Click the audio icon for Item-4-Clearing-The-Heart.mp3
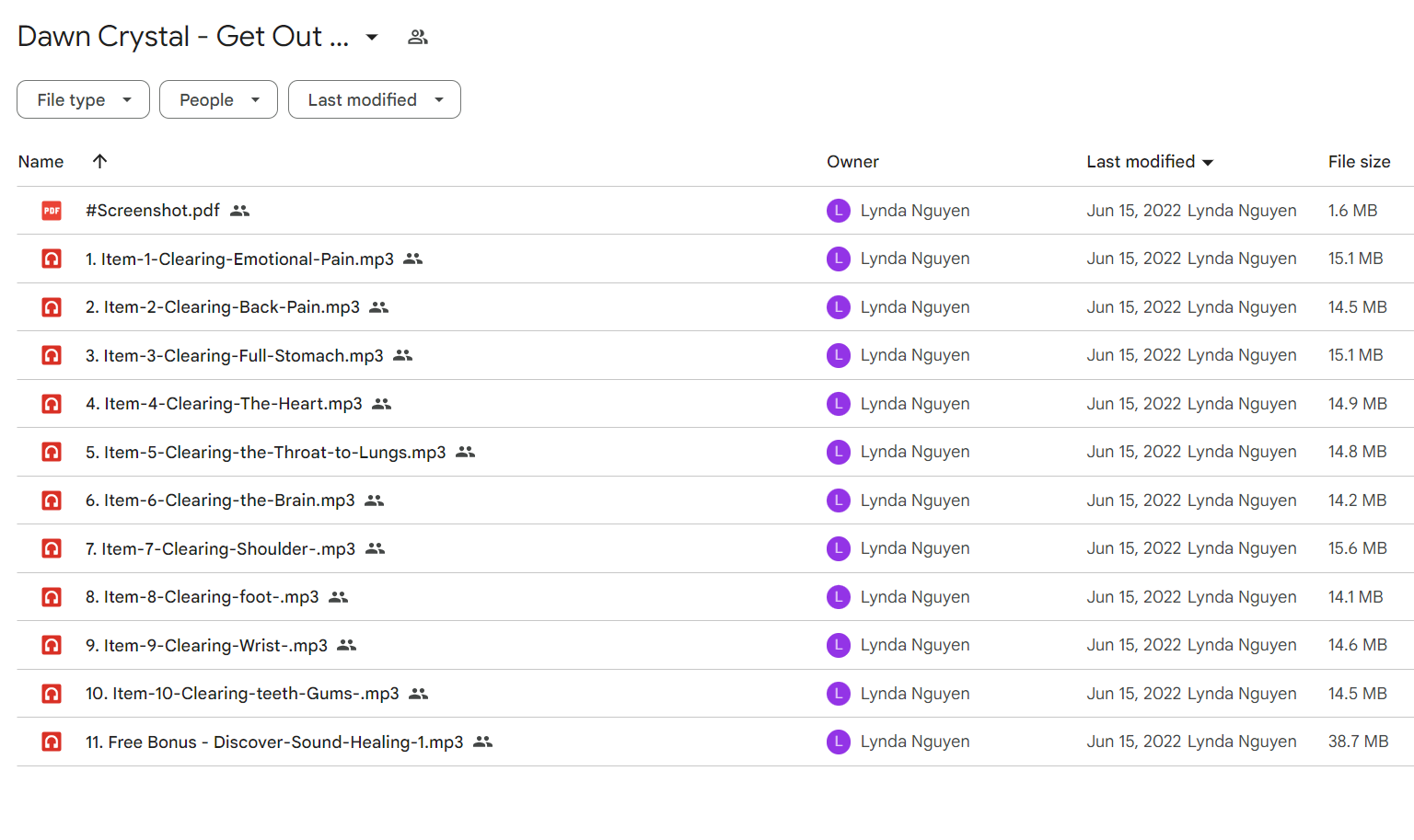 point(52,404)
